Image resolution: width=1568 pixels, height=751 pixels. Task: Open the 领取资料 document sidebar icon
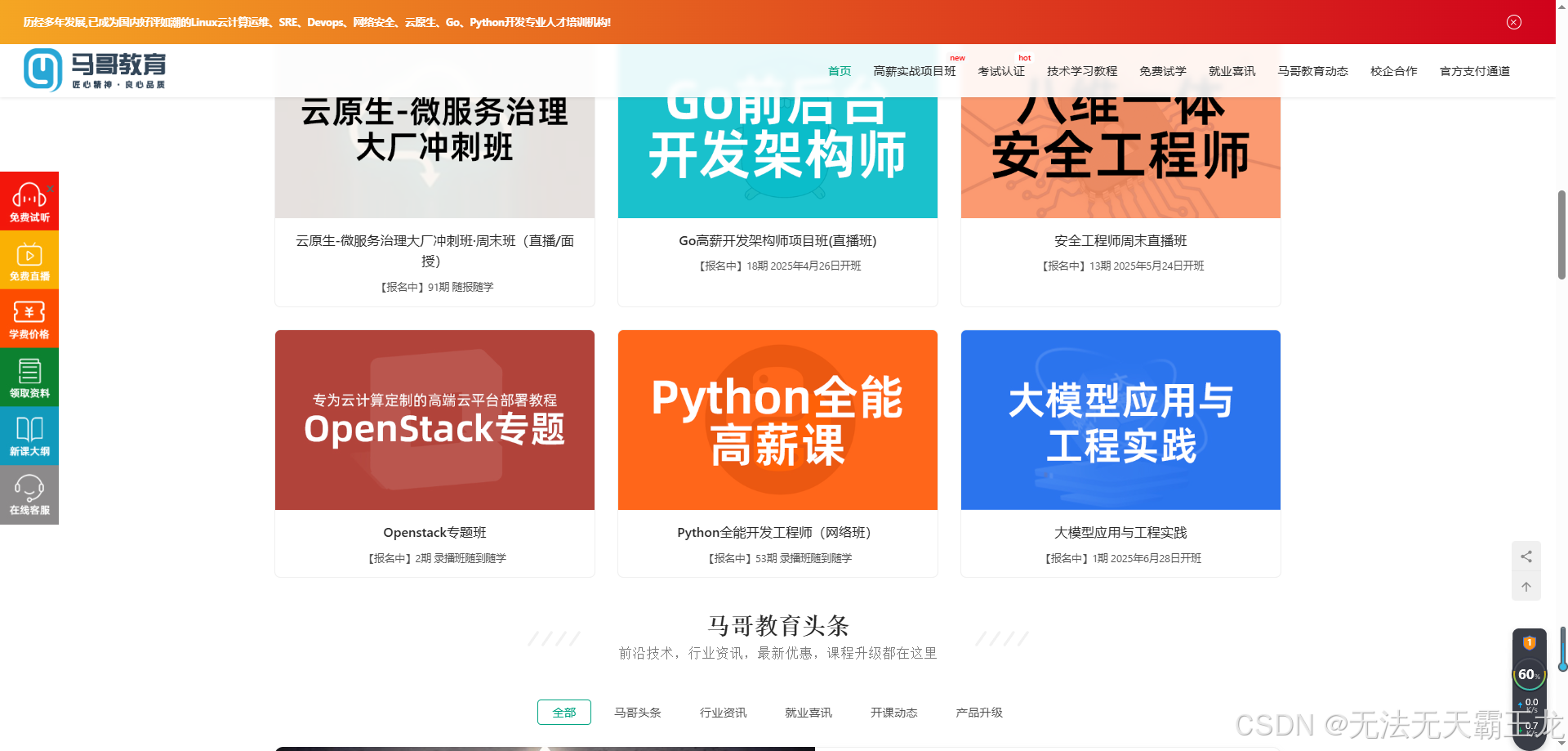[x=29, y=378]
